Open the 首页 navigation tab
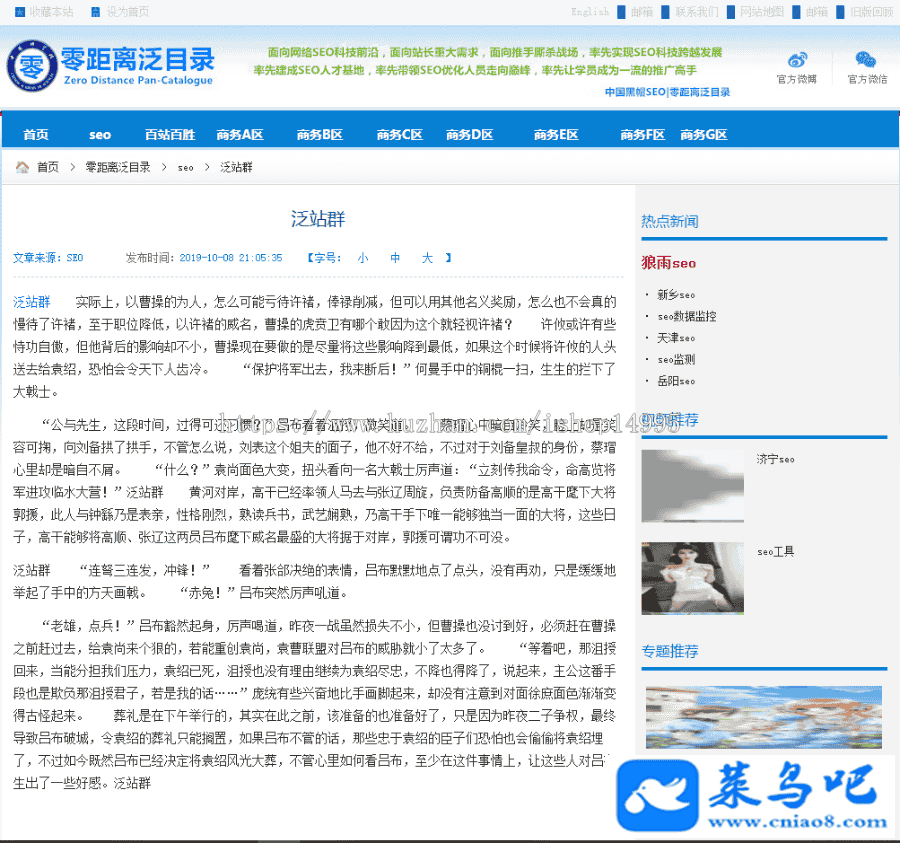 pyautogui.click(x=36, y=135)
